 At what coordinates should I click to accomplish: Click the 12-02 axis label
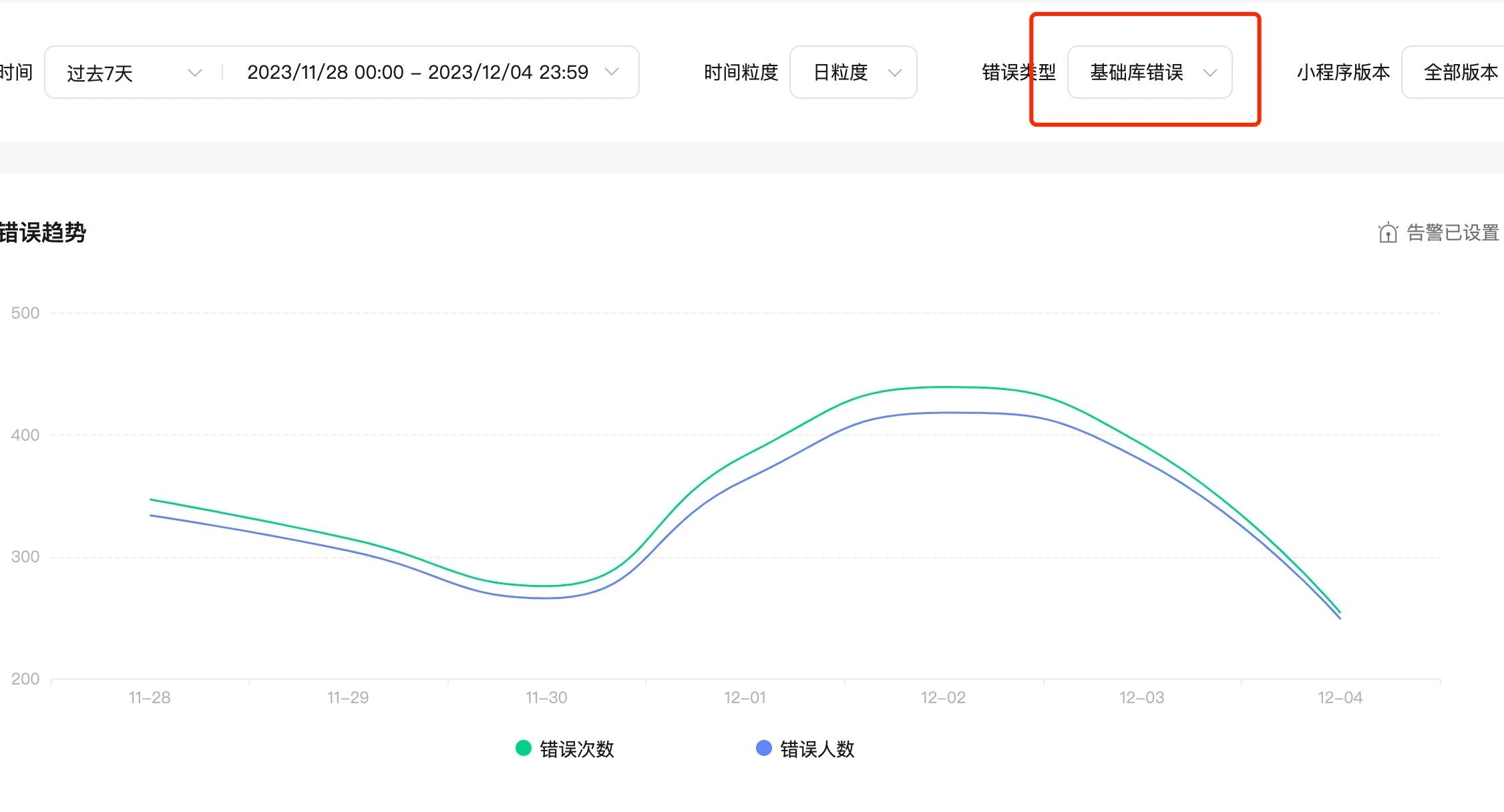[943, 698]
